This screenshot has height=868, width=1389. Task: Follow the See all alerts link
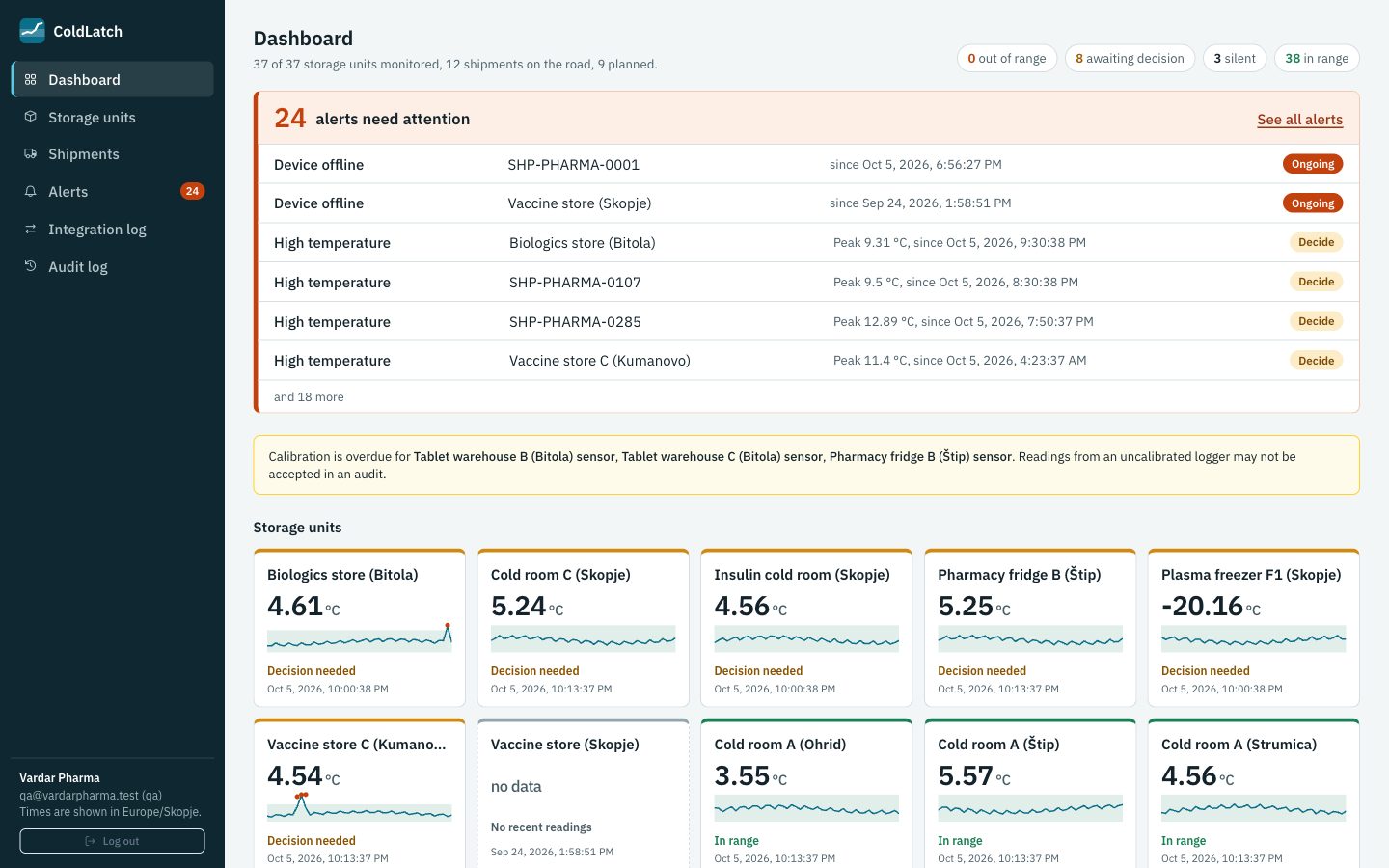[1299, 120]
